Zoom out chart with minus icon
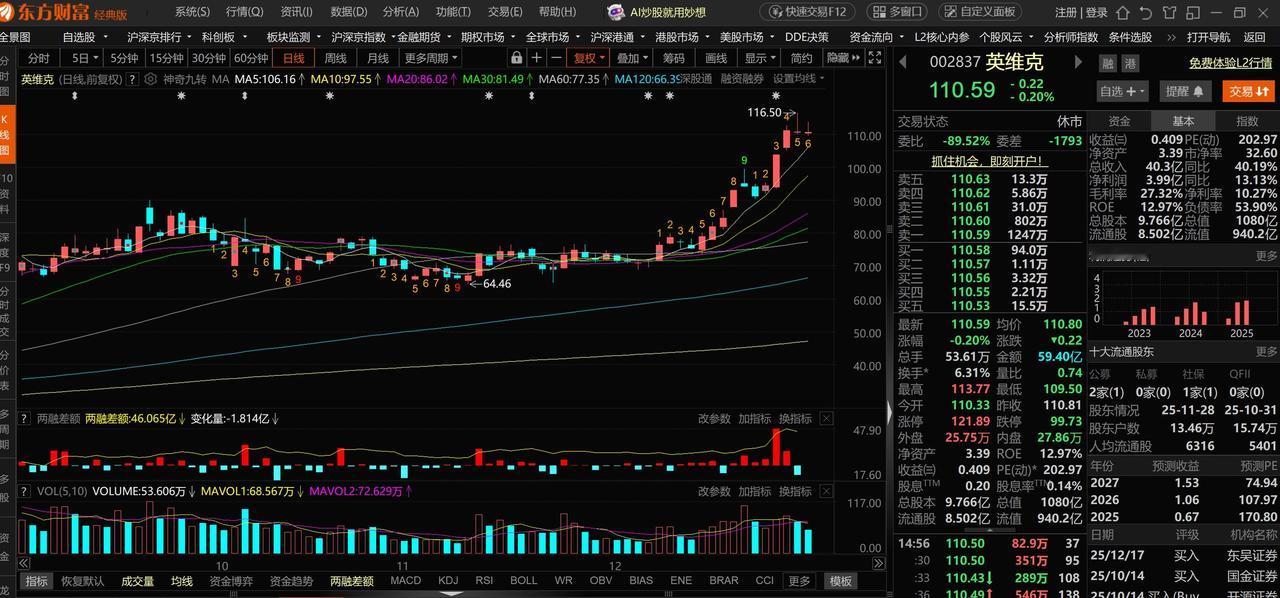 click(x=556, y=58)
